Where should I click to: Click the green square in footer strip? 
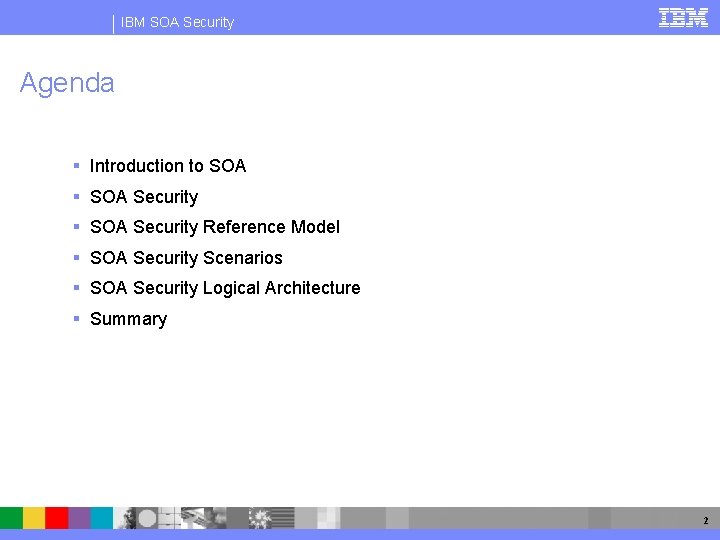[x=11, y=518]
